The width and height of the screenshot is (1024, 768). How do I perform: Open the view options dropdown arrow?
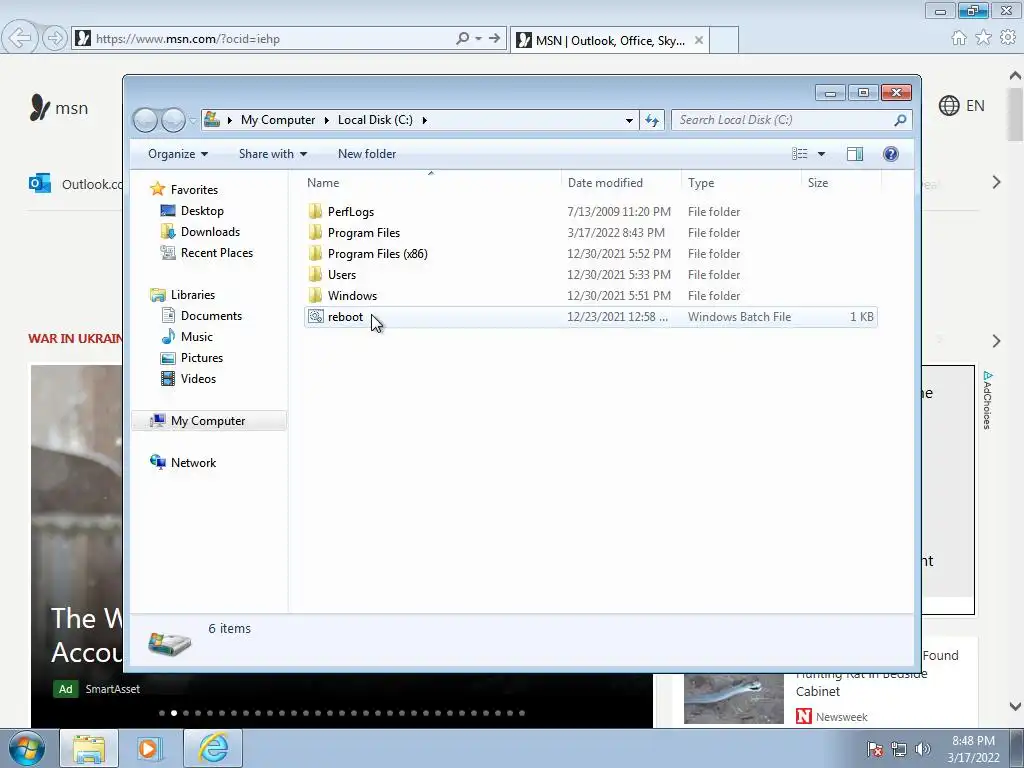coord(822,154)
